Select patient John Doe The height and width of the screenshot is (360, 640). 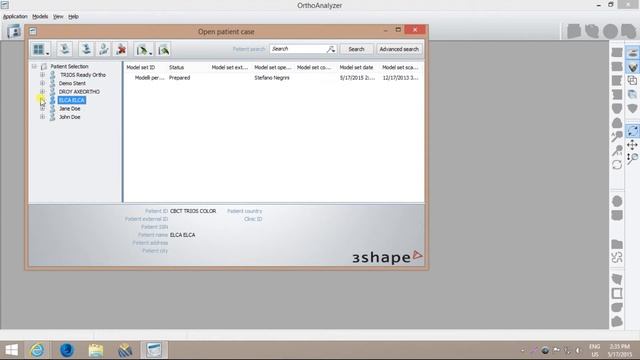coord(69,117)
